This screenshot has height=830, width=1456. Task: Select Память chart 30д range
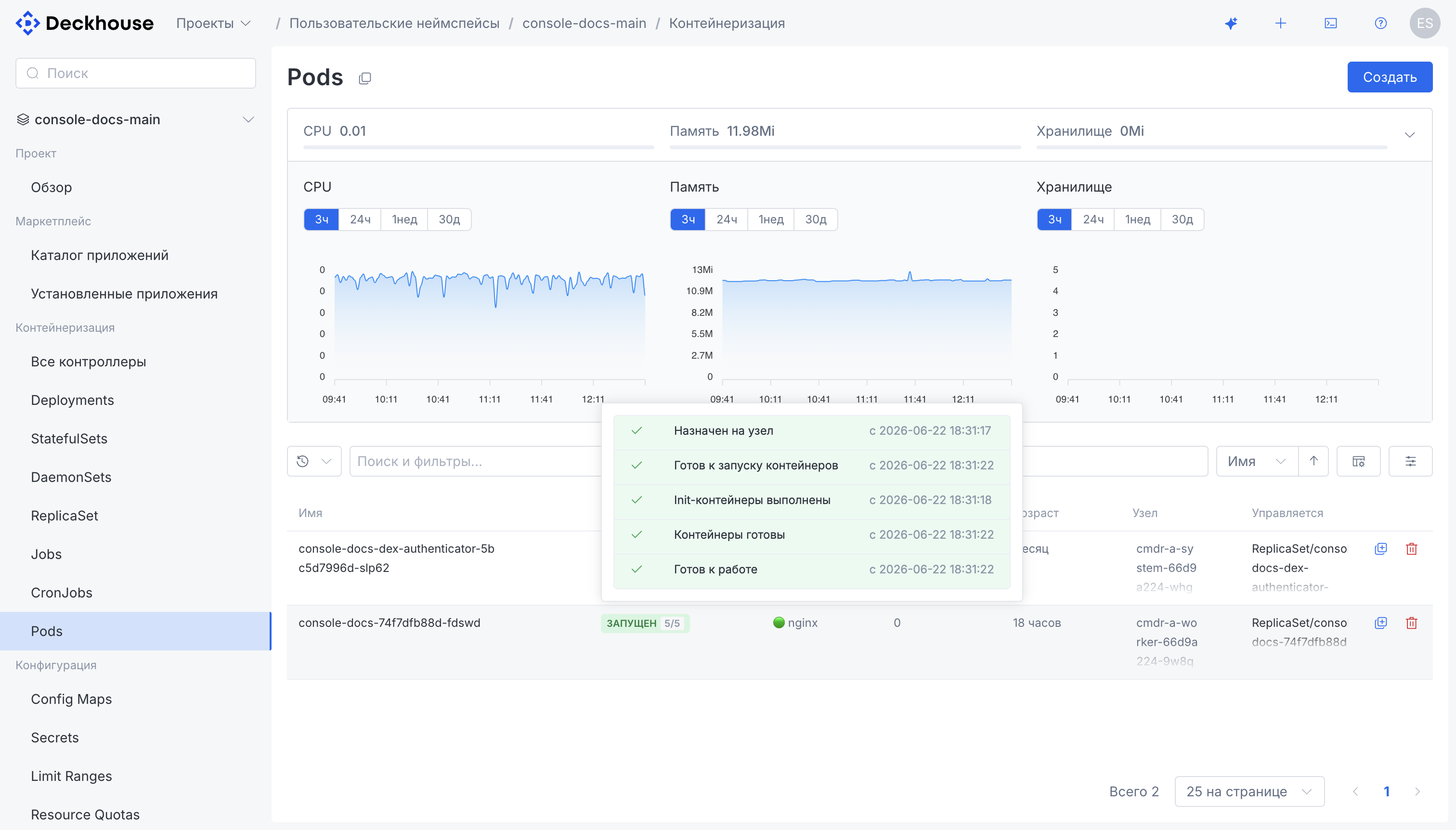[816, 220]
